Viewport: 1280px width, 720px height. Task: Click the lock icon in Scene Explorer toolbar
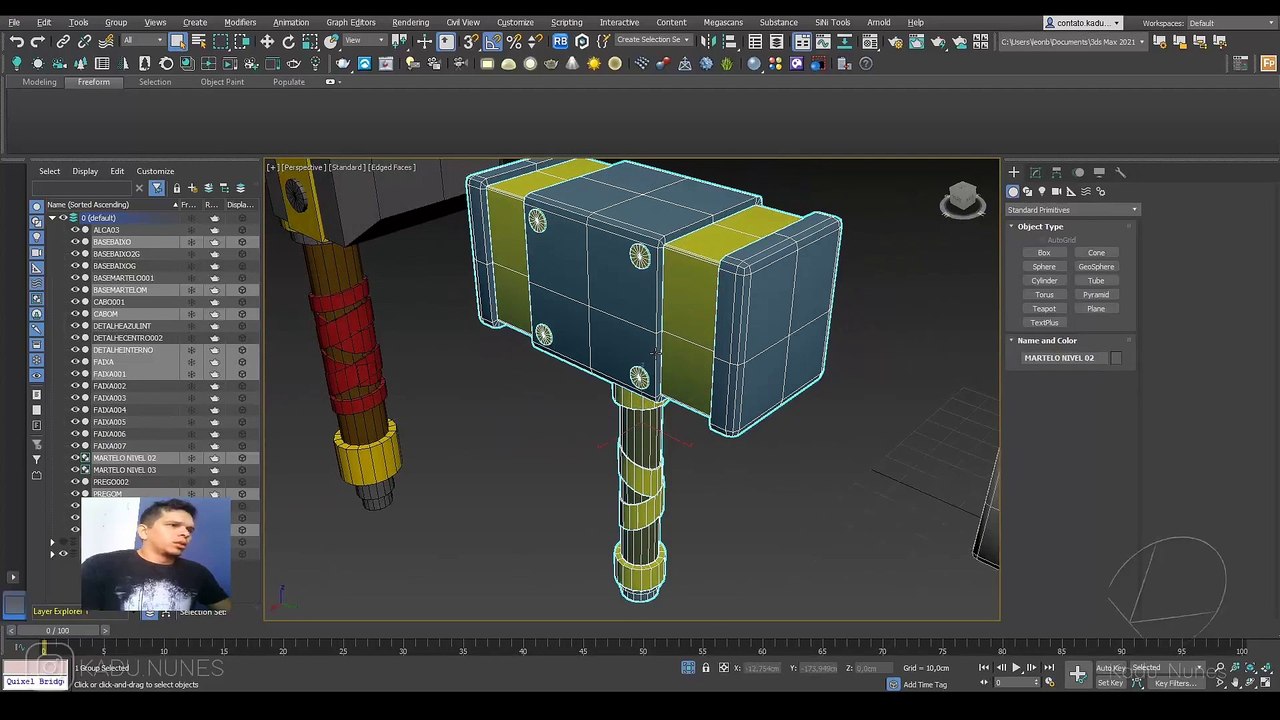click(177, 188)
